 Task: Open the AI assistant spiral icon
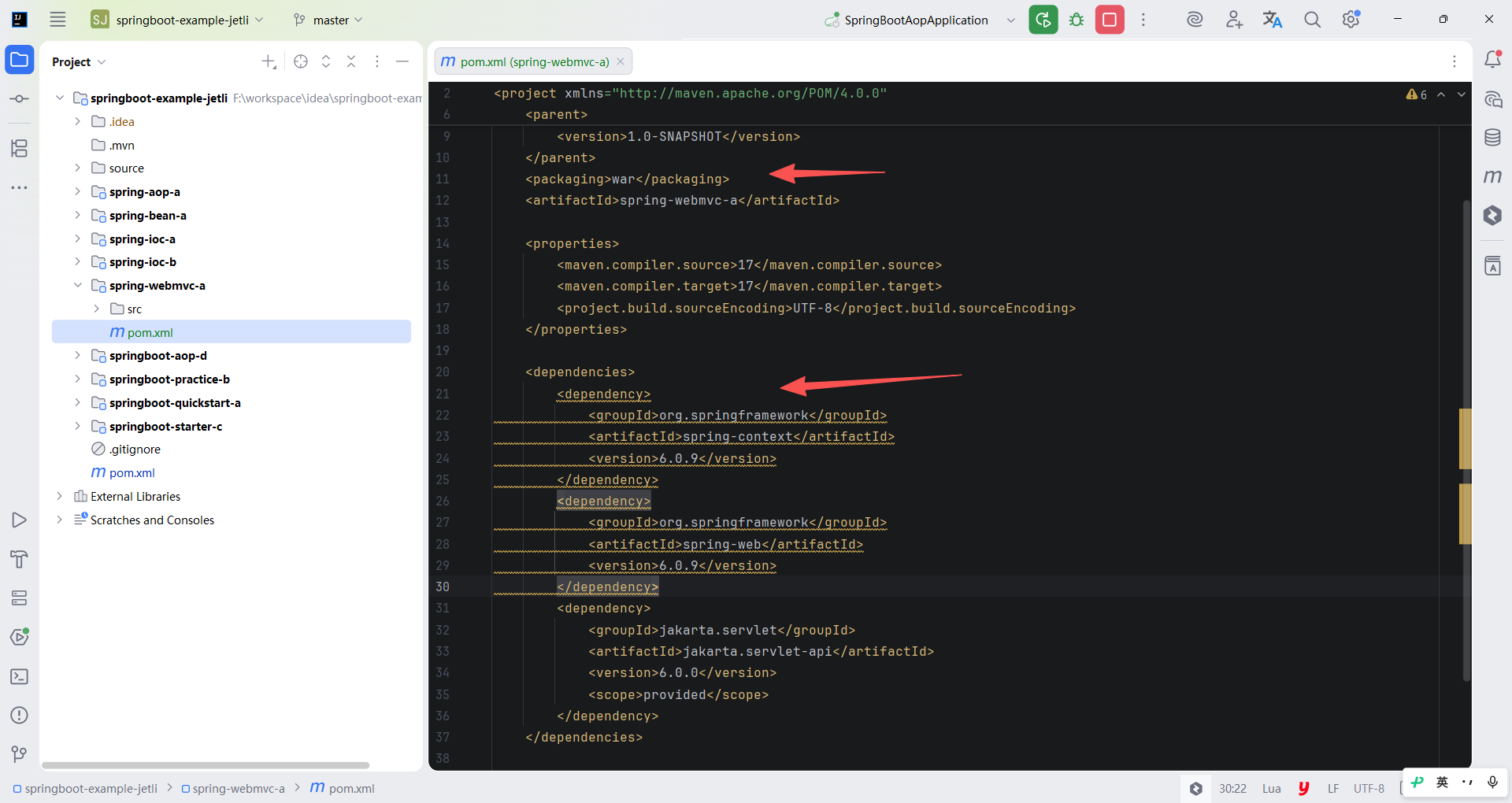(x=1195, y=20)
